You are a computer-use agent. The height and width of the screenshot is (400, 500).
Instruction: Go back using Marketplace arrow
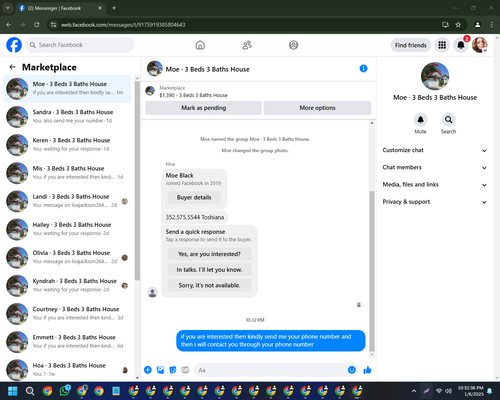point(13,67)
